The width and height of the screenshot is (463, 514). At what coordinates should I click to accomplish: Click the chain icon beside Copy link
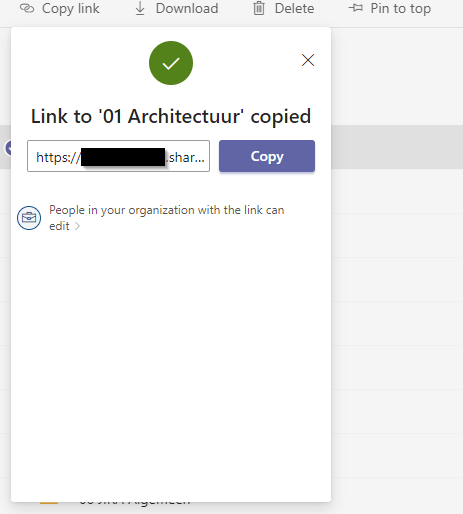[x=27, y=8]
